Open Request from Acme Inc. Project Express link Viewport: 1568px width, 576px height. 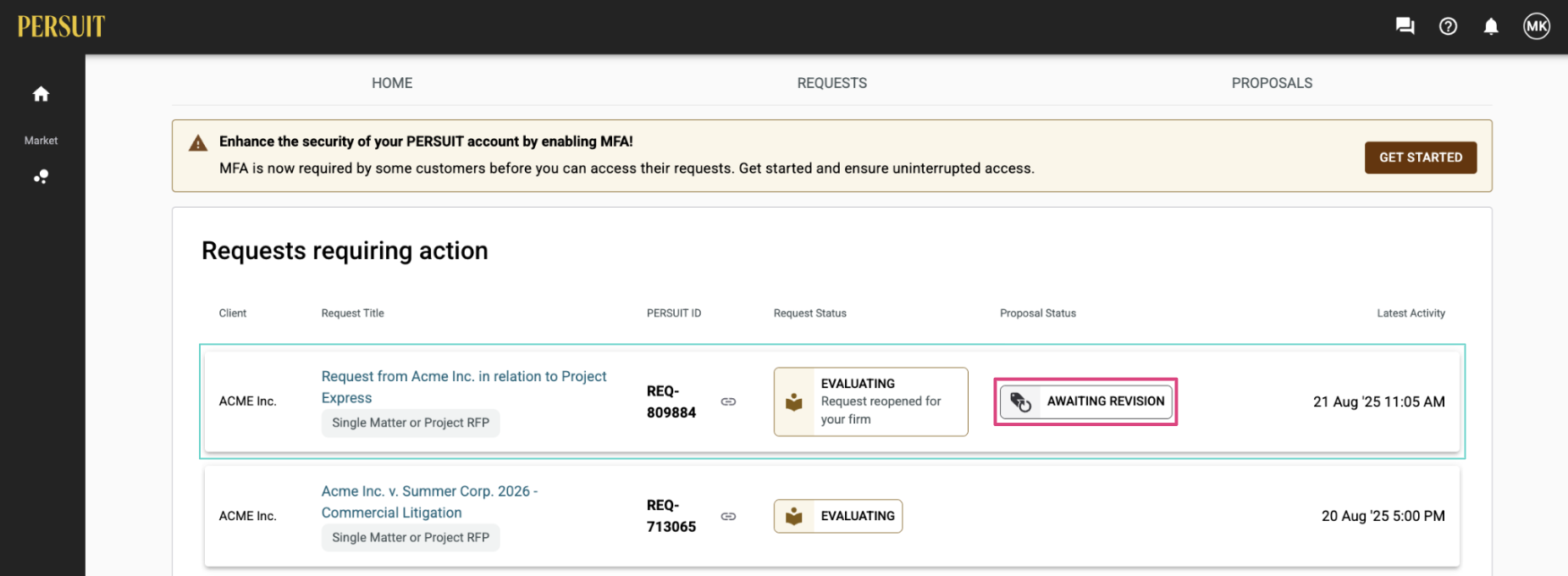coord(464,387)
